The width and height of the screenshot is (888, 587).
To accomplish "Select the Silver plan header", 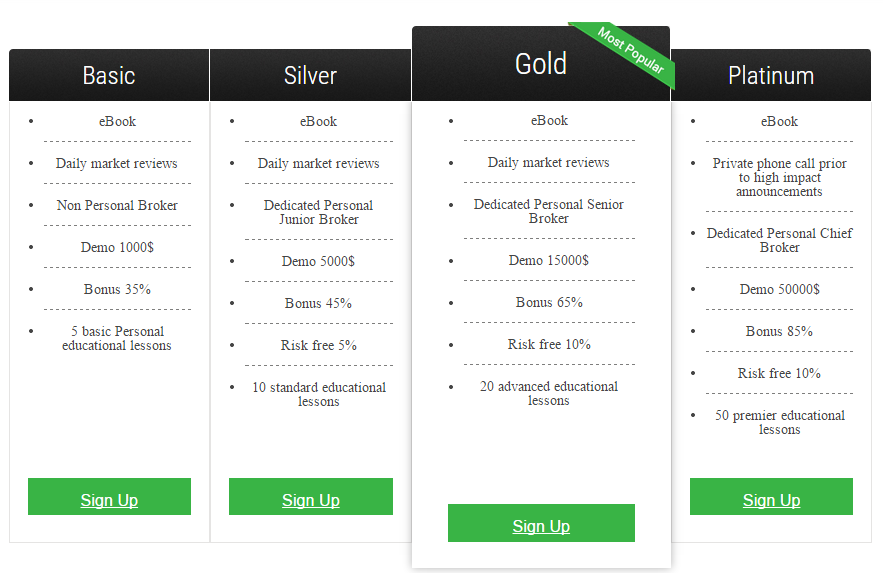I will (310, 75).
